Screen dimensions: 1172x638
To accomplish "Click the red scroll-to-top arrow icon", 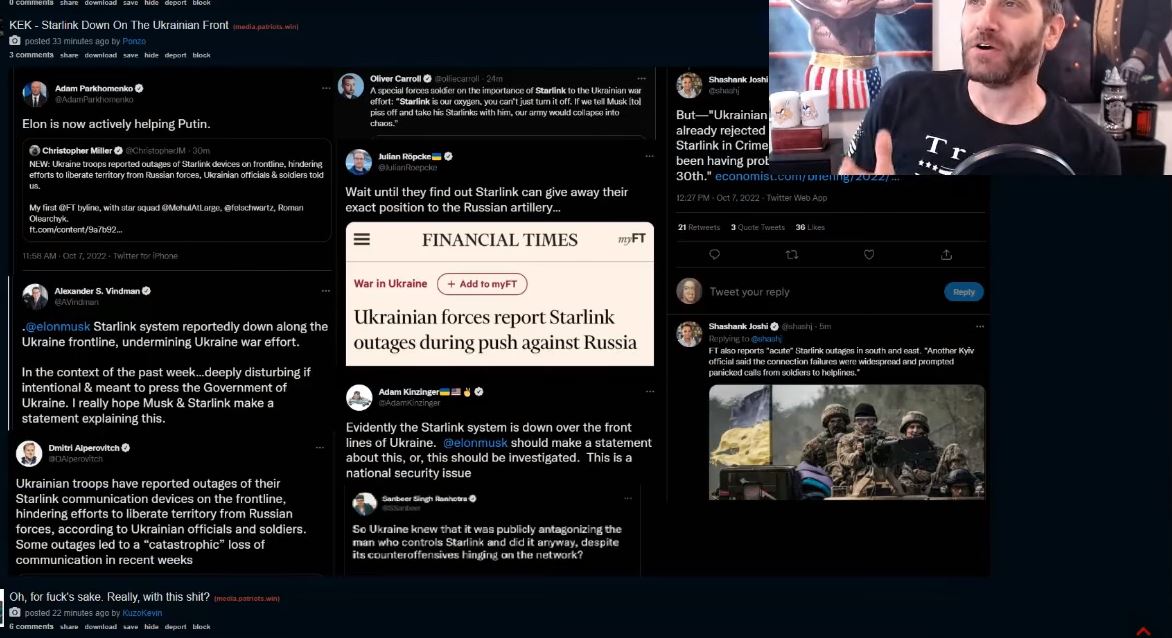I will click(x=1143, y=631).
